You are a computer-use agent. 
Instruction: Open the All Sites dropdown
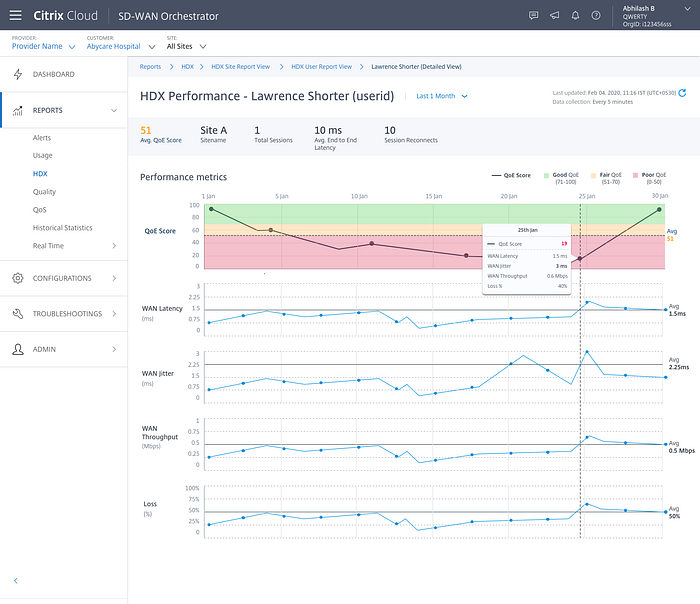(186, 46)
